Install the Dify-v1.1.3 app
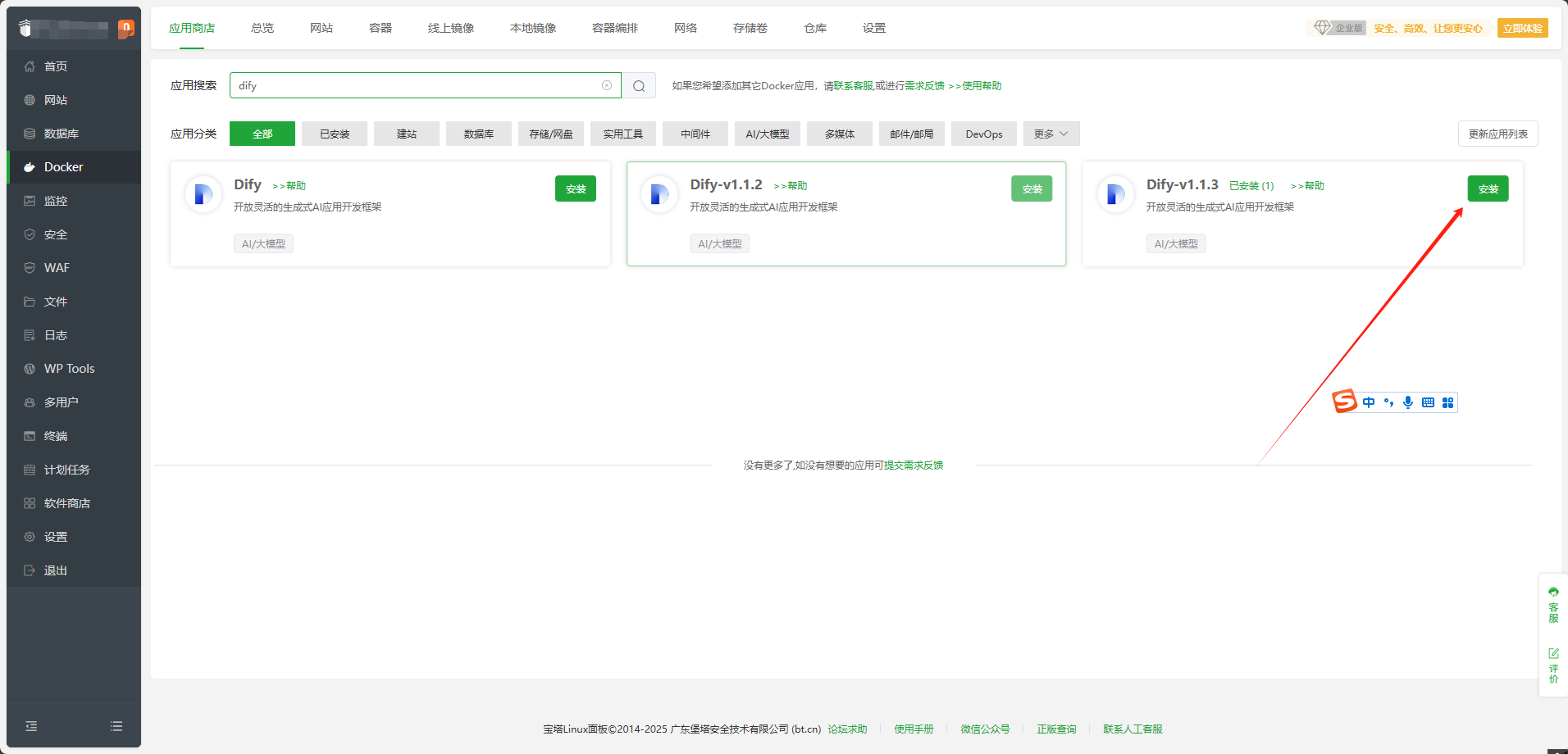1568x754 pixels. 1488,188
